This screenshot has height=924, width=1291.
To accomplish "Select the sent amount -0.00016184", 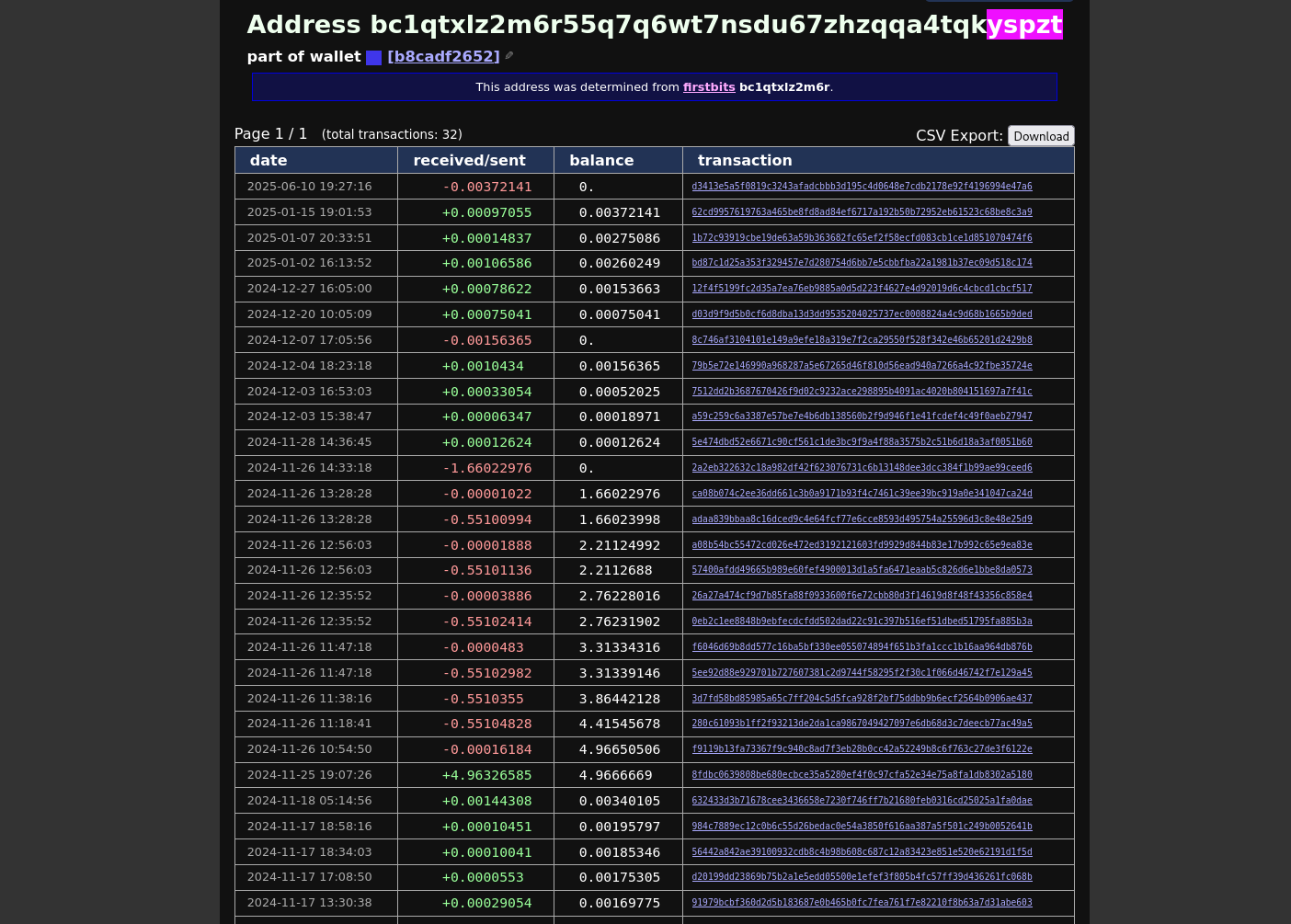I will (x=487, y=749).
